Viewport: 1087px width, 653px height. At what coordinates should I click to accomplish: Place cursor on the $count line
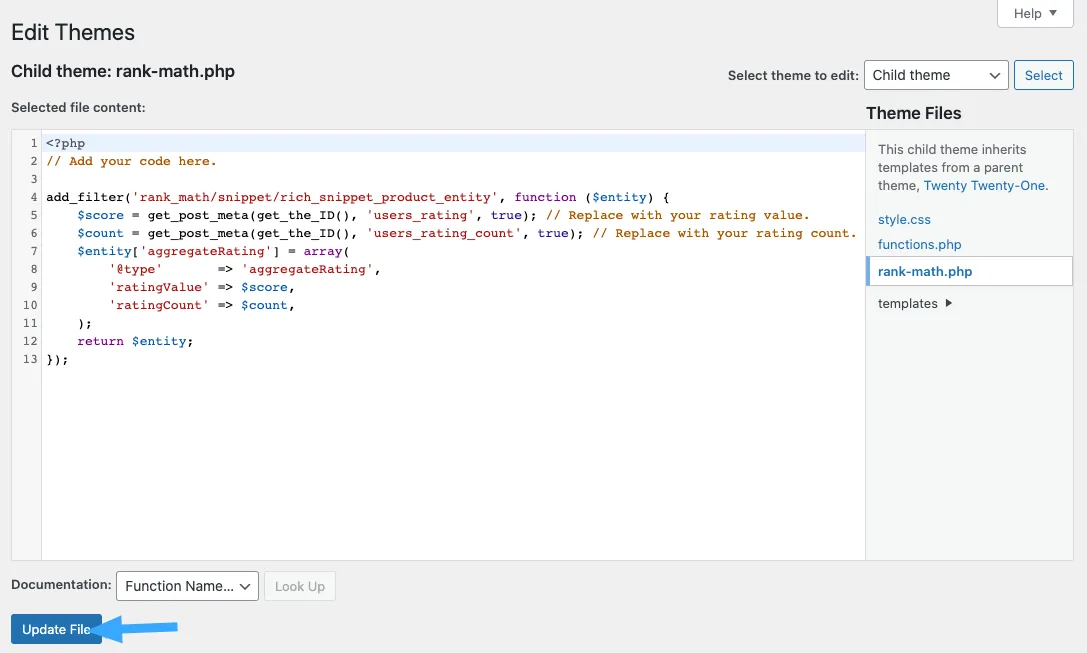pyautogui.click(x=467, y=234)
